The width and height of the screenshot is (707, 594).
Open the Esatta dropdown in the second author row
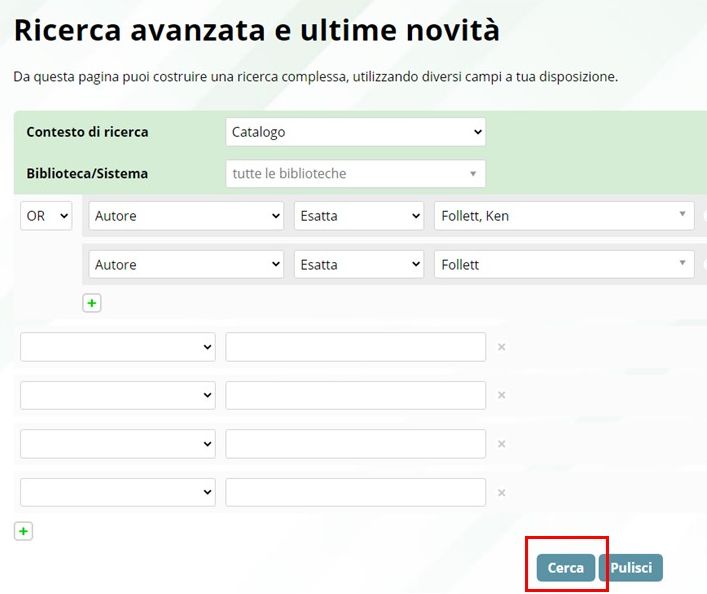coord(359,265)
